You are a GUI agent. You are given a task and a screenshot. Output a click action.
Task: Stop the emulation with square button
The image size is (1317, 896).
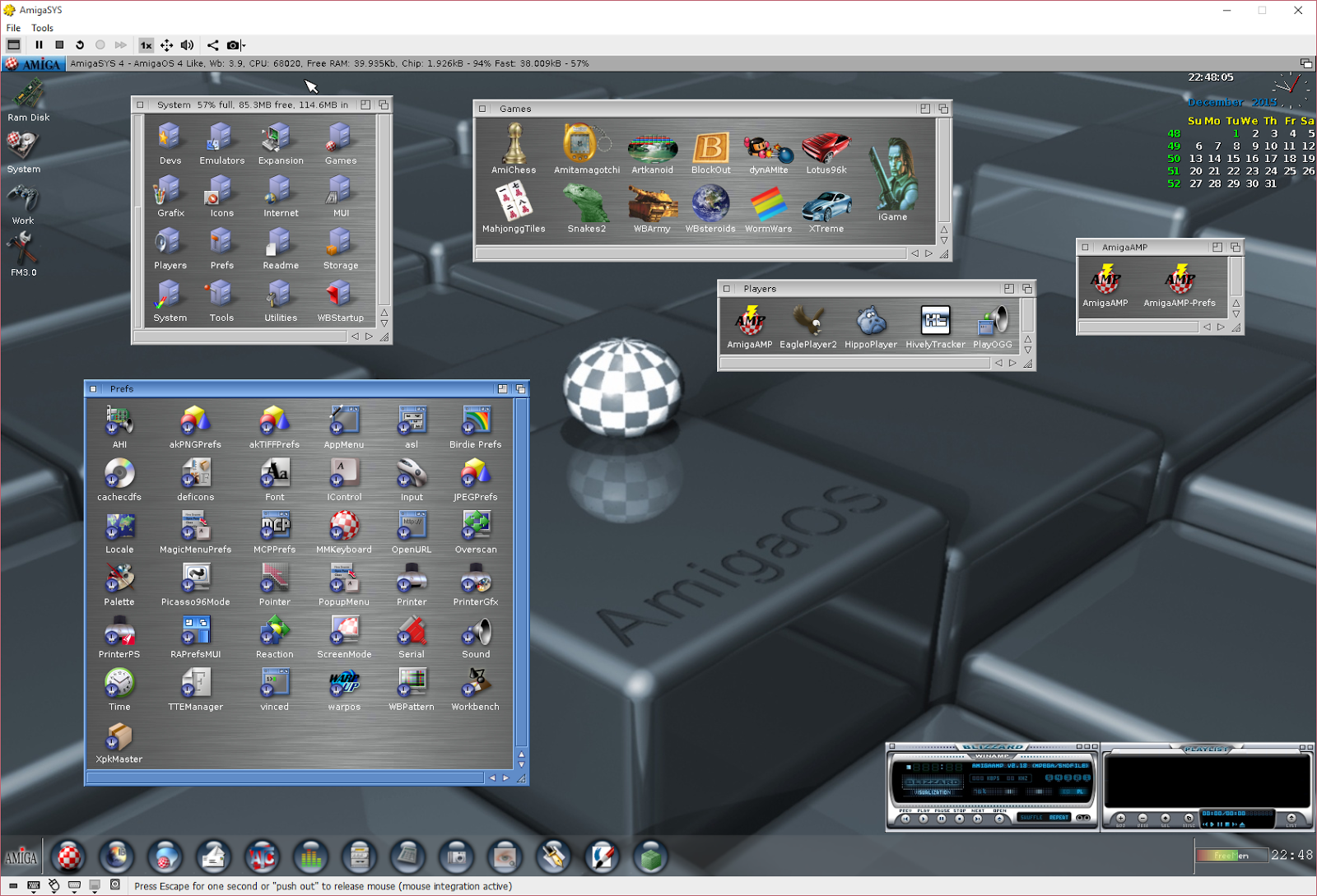(x=59, y=45)
